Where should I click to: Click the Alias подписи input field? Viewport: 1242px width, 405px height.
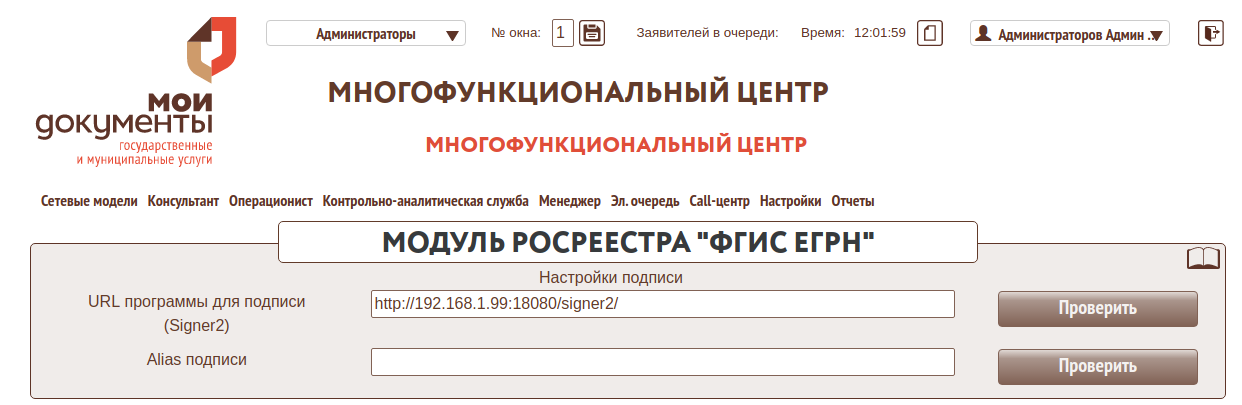(662, 362)
